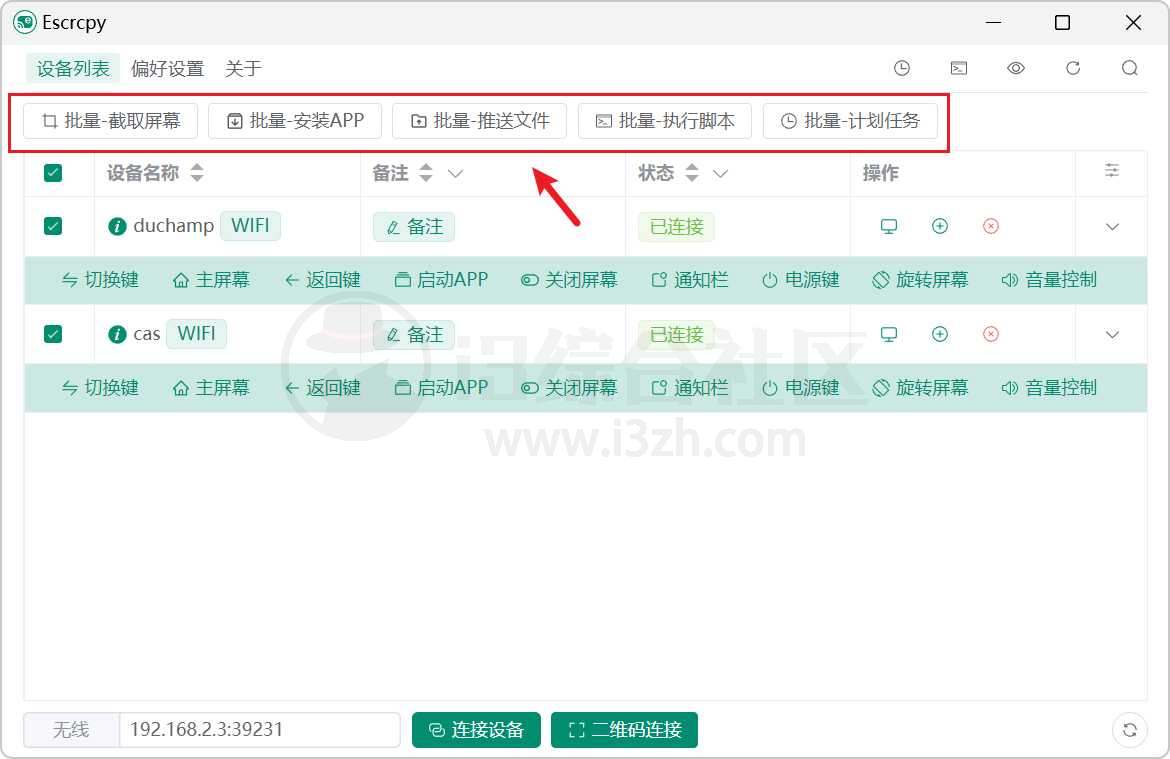Click the eye icon in top bar
The image size is (1170, 759).
1016,69
